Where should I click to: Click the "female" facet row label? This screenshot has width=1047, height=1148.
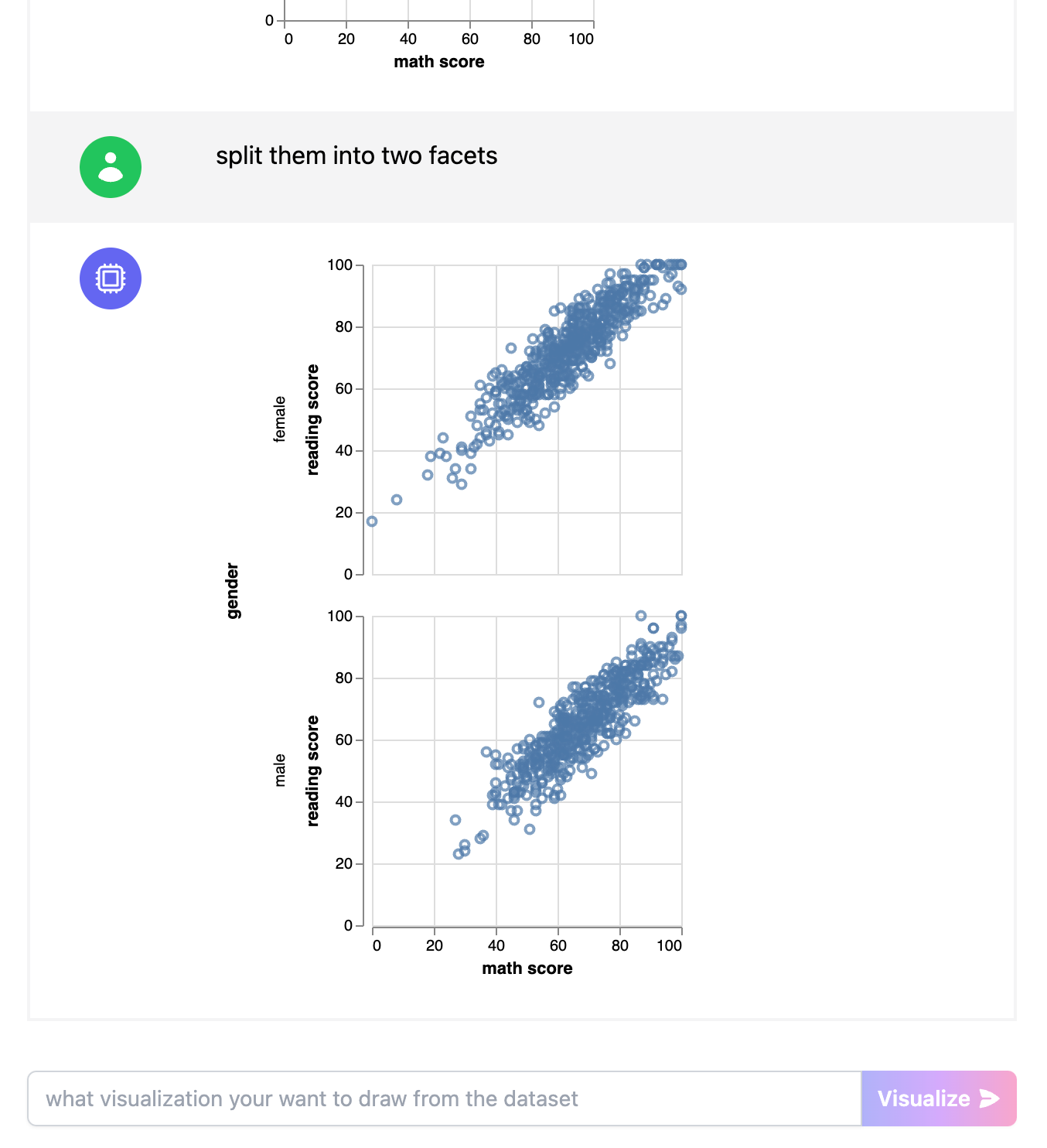click(x=280, y=419)
